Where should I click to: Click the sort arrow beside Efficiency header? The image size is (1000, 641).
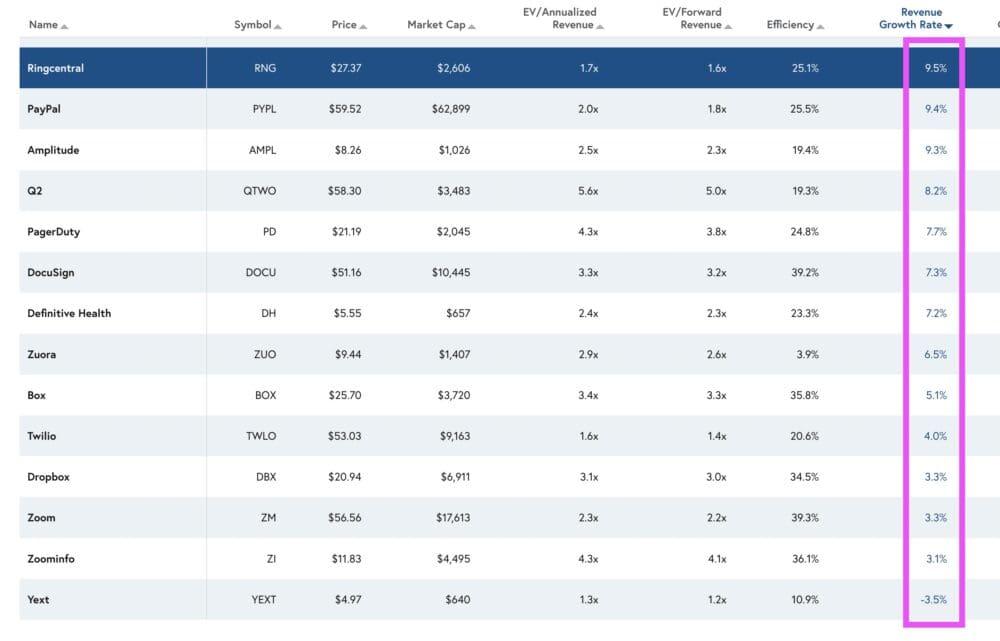[x=821, y=26]
